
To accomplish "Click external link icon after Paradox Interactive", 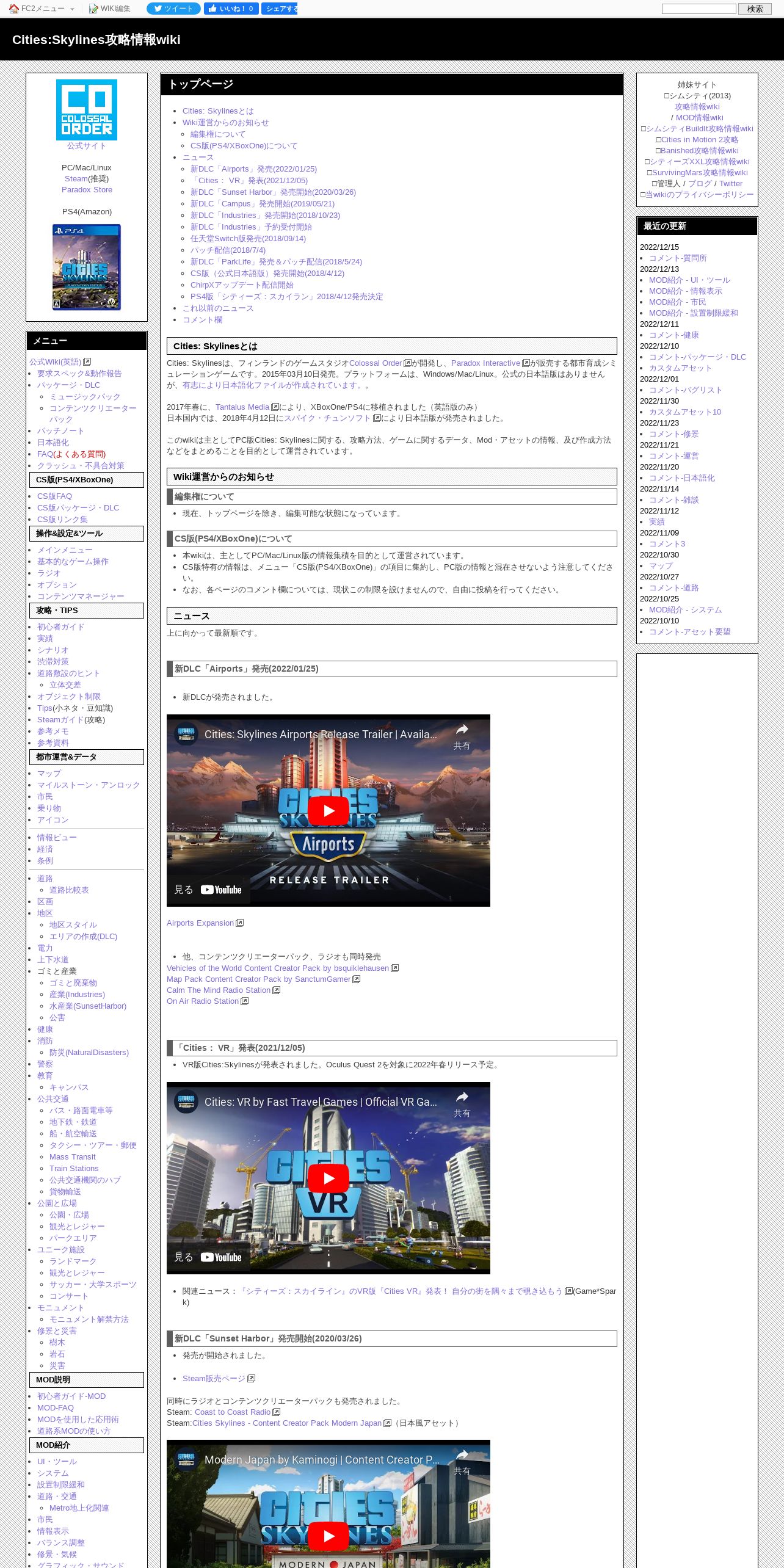I will [526, 363].
